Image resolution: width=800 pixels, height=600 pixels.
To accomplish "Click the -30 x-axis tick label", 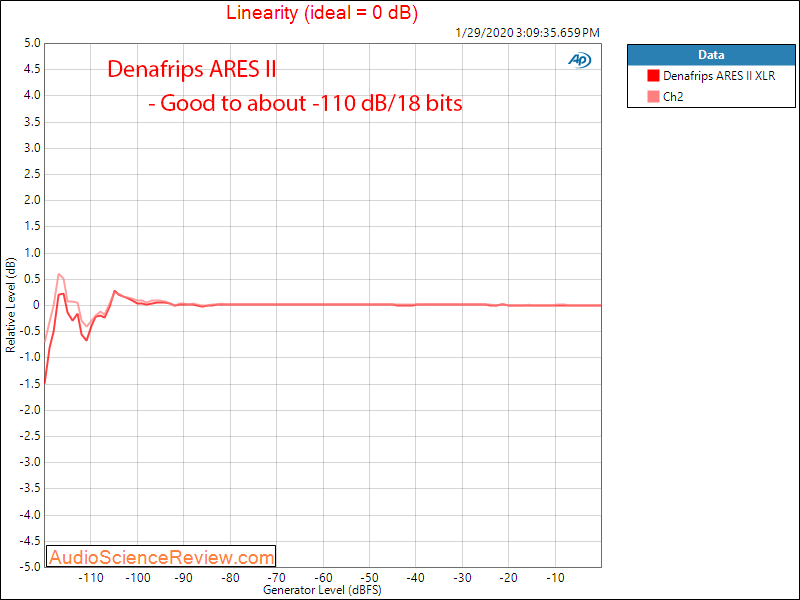I will click(462, 578).
